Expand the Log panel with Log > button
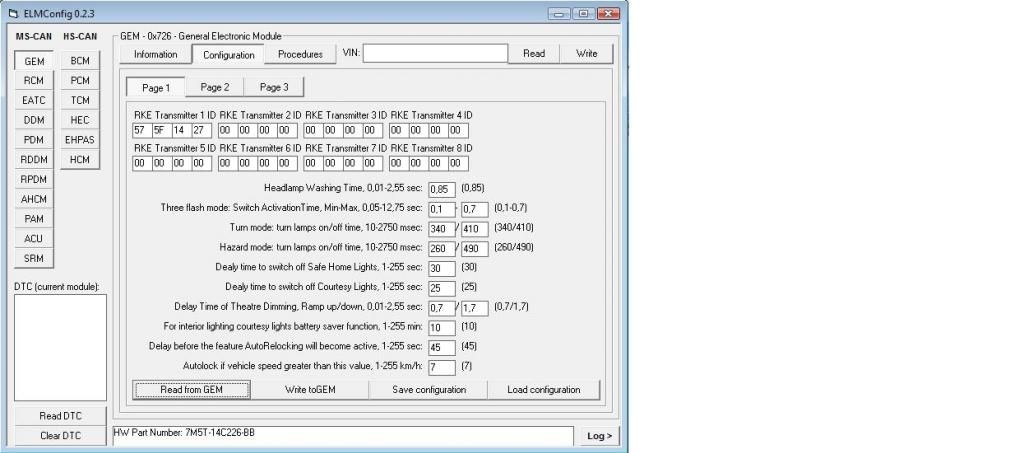 [x=598, y=436]
